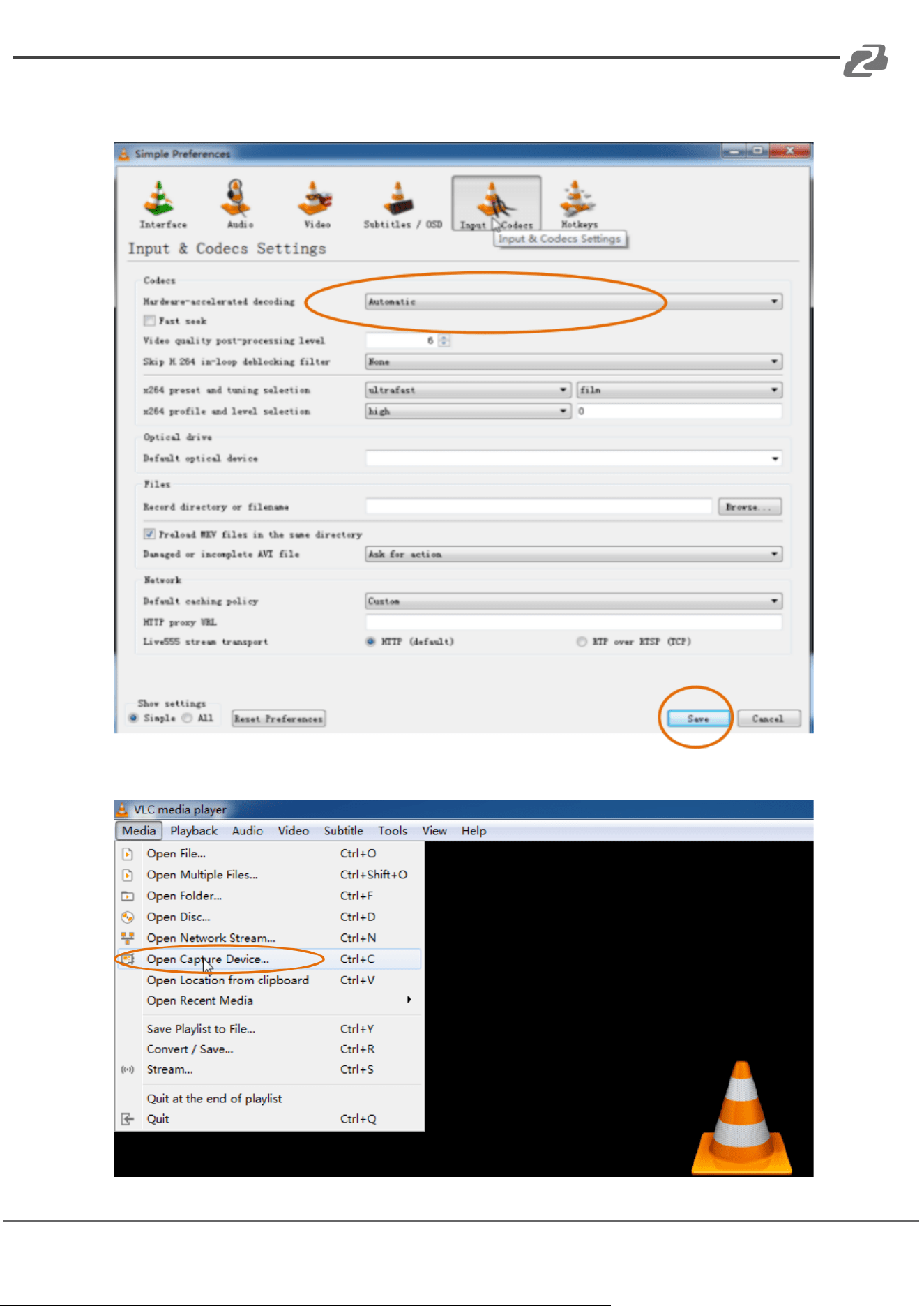Click the Browse... button
This screenshot has width=924, height=1306.
(x=750, y=506)
